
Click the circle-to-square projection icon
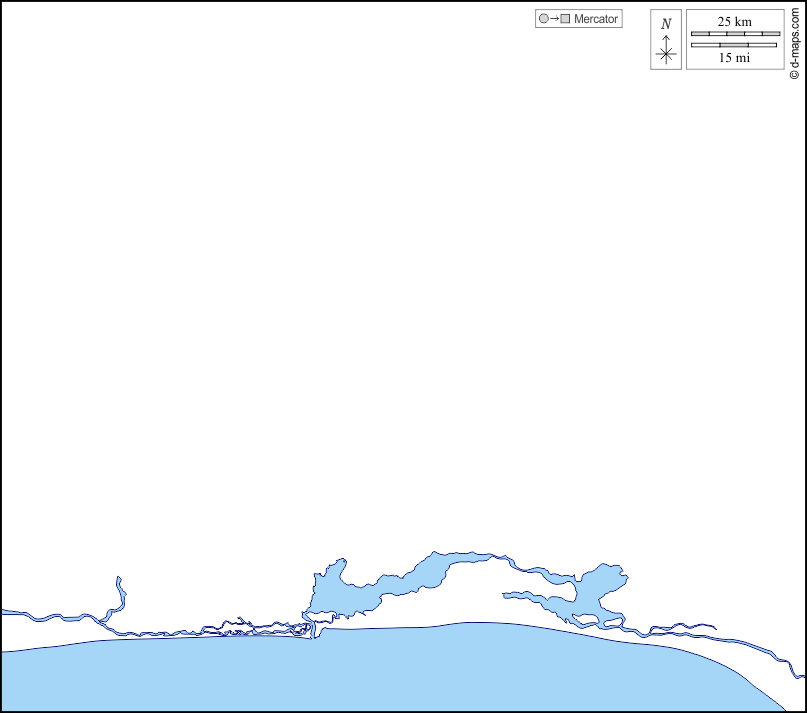554,19
